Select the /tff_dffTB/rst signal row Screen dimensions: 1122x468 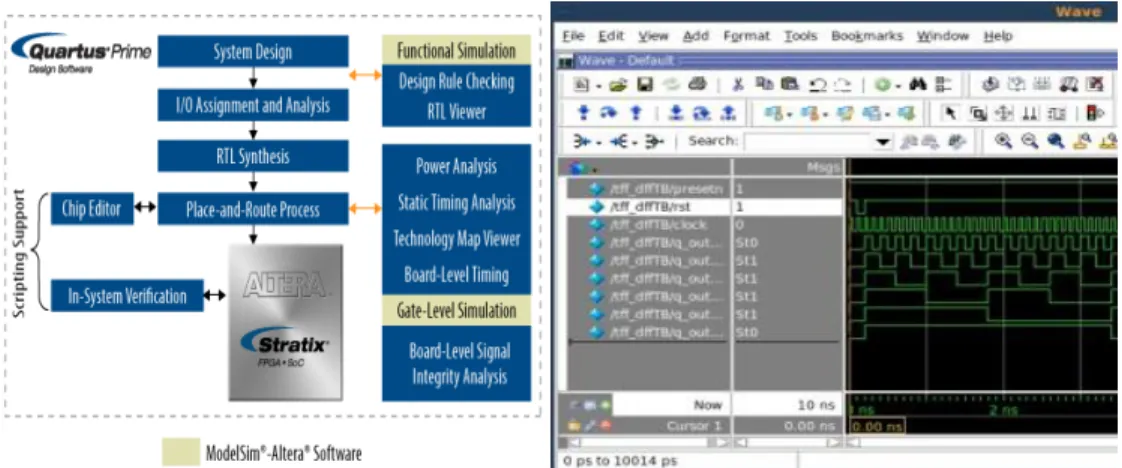[648, 207]
